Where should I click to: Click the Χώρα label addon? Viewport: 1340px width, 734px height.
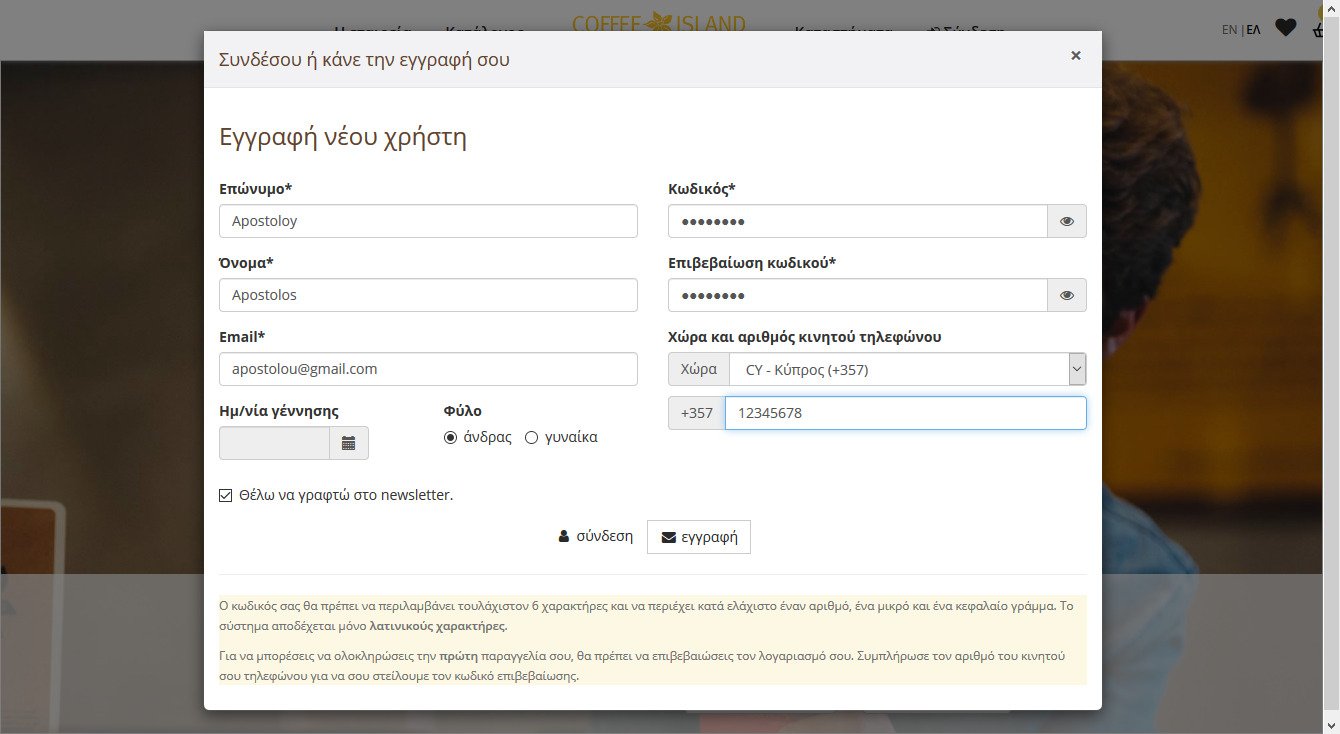pyautogui.click(x=699, y=369)
